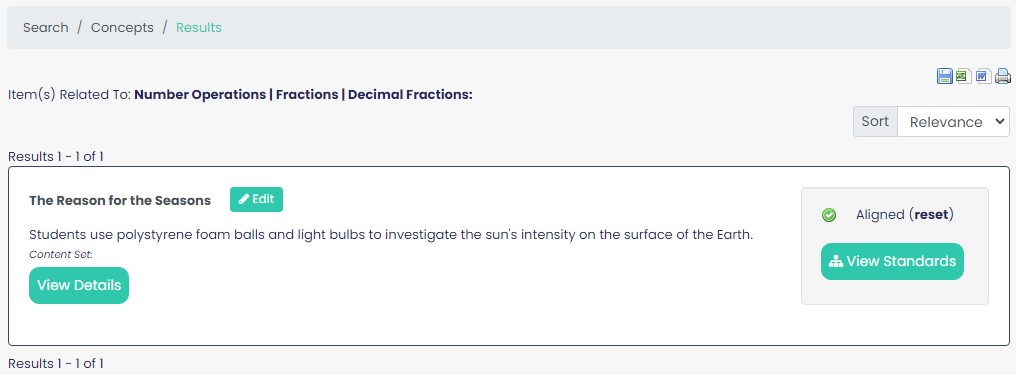Go to Search in the breadcrumb
1016x375 pixels.
(45, 28)
